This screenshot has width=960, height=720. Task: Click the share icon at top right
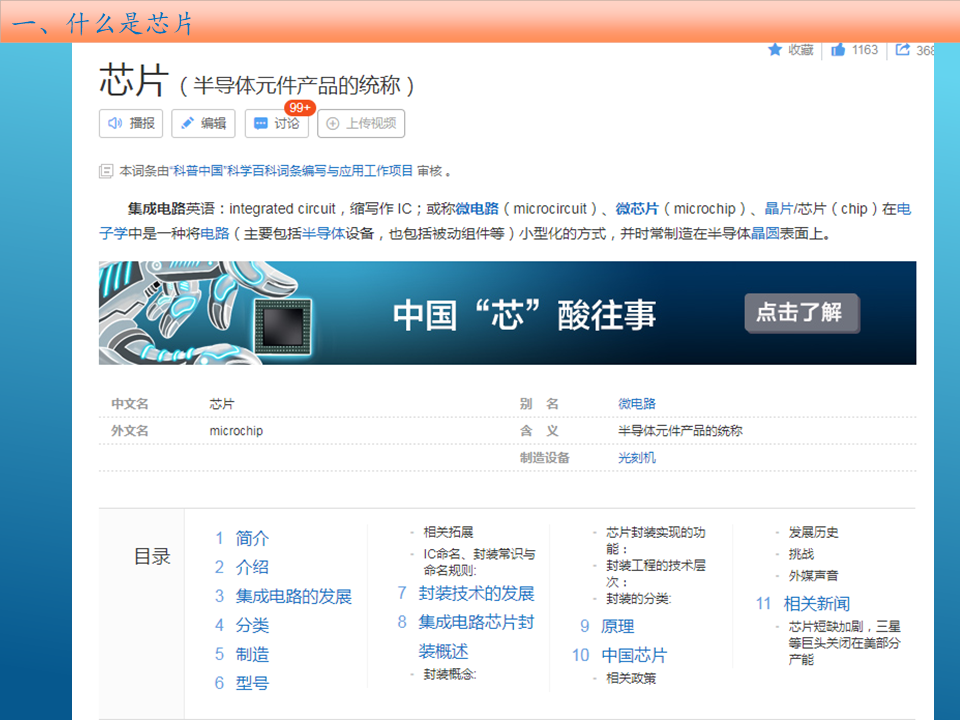(x=903, y=50)
